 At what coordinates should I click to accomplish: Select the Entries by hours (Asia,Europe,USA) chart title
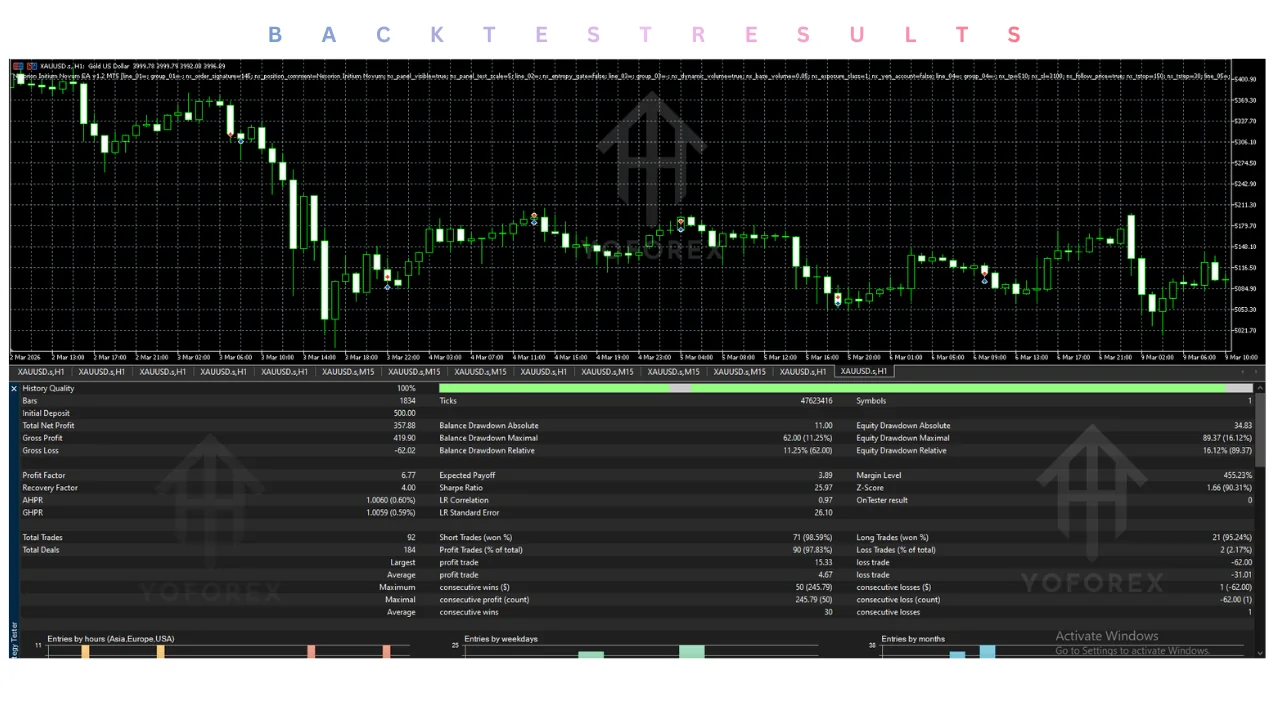click(111, 638)
